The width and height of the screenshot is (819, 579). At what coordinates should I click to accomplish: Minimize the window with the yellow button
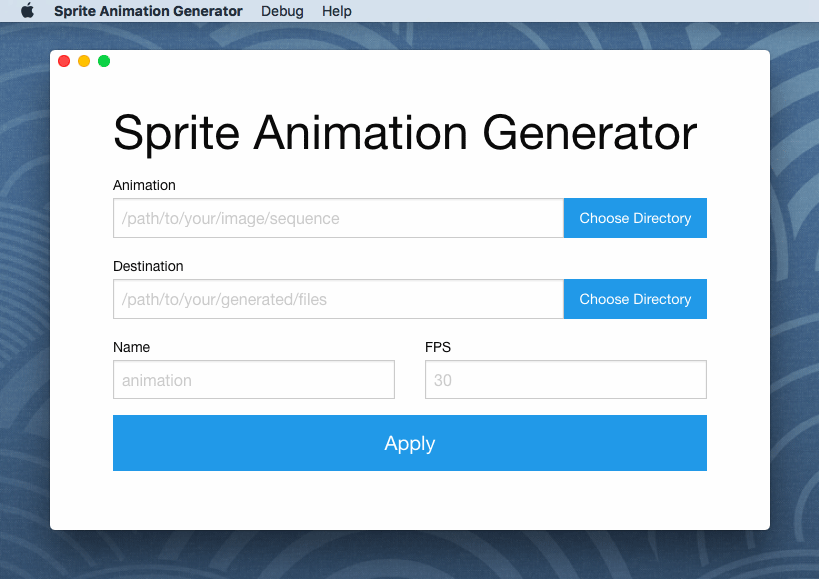click(84, 61)
